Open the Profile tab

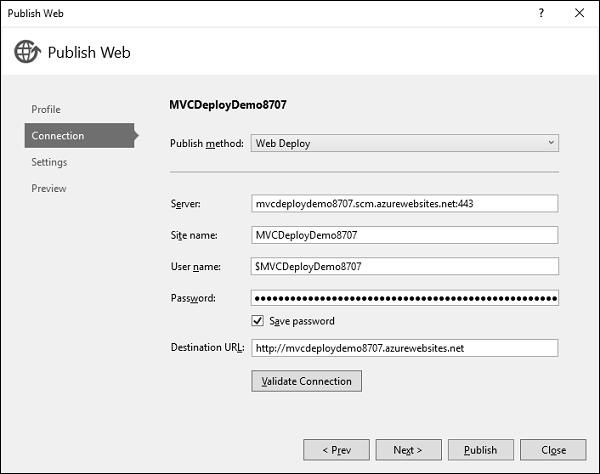coord(46,109)
